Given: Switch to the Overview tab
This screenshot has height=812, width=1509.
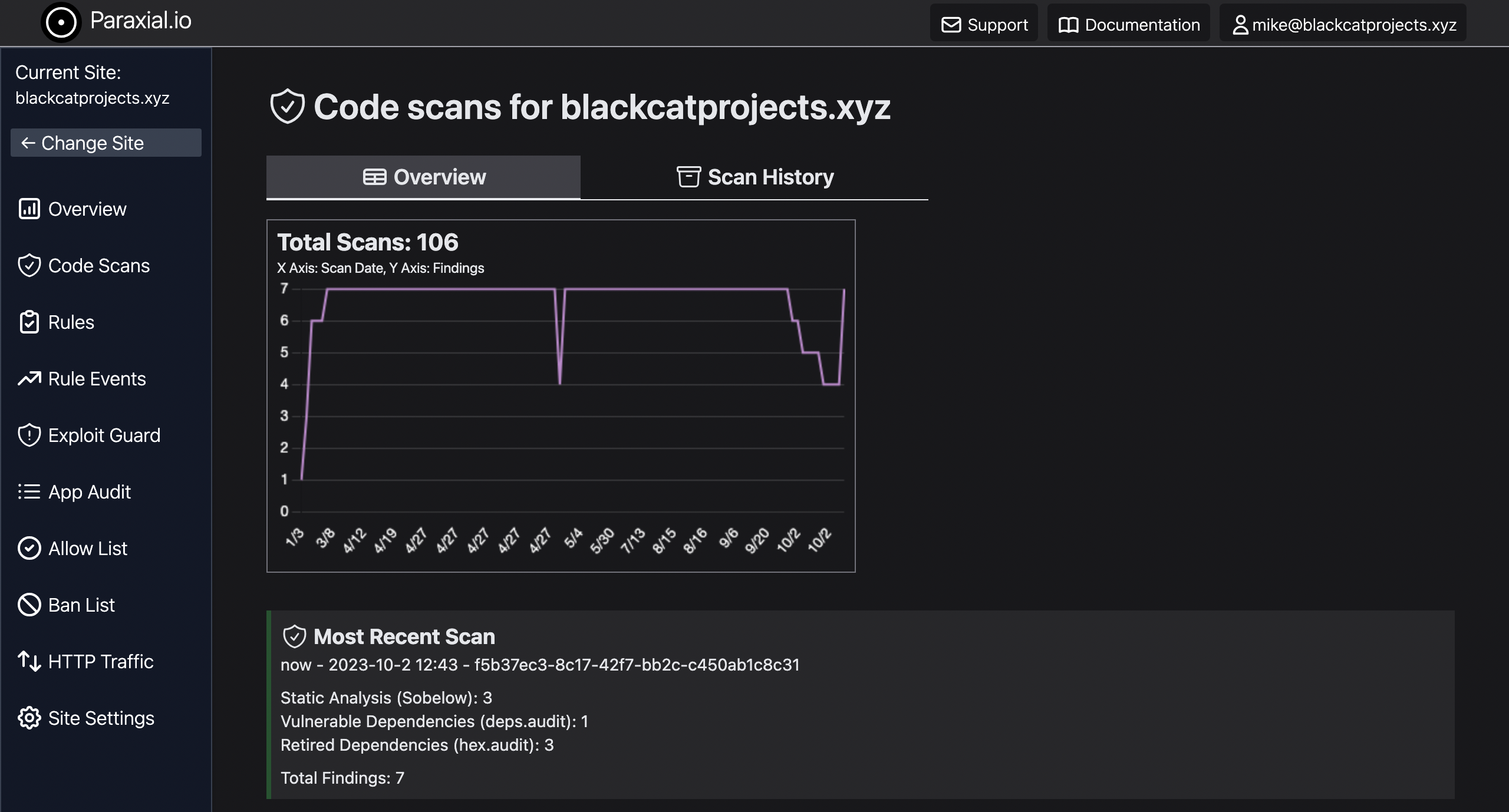Looking at the screenshot, I should pos(423,177).
